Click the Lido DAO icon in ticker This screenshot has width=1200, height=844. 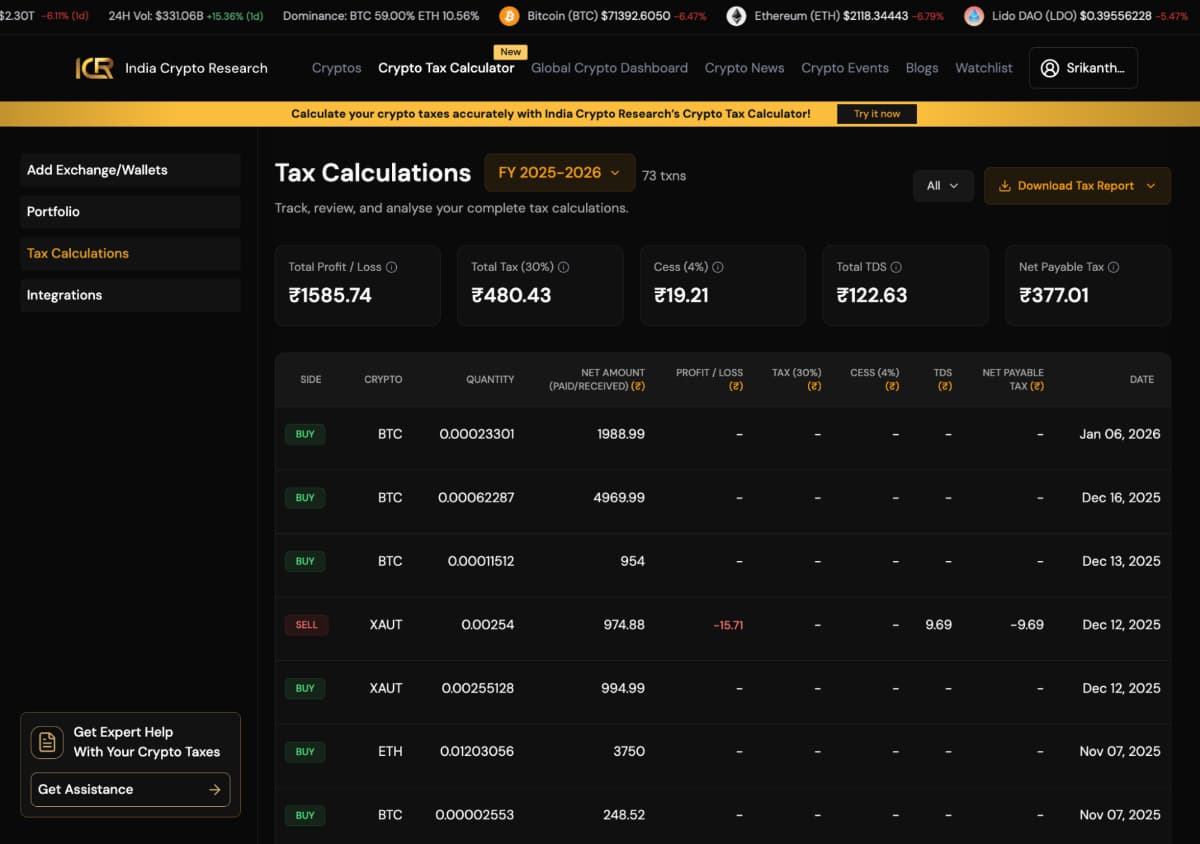973,16
